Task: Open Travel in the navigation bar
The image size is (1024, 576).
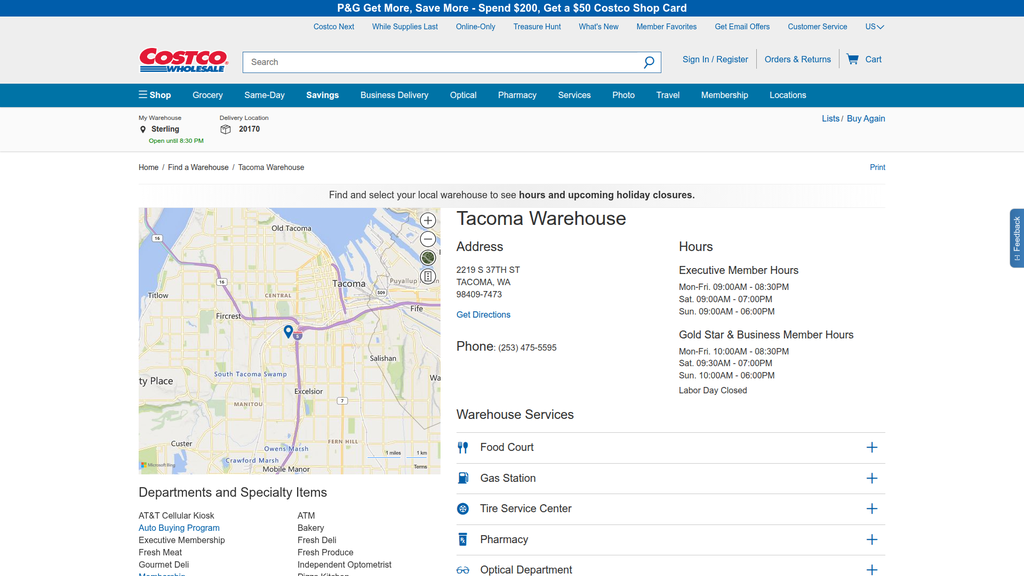Action: coord(668,95)
